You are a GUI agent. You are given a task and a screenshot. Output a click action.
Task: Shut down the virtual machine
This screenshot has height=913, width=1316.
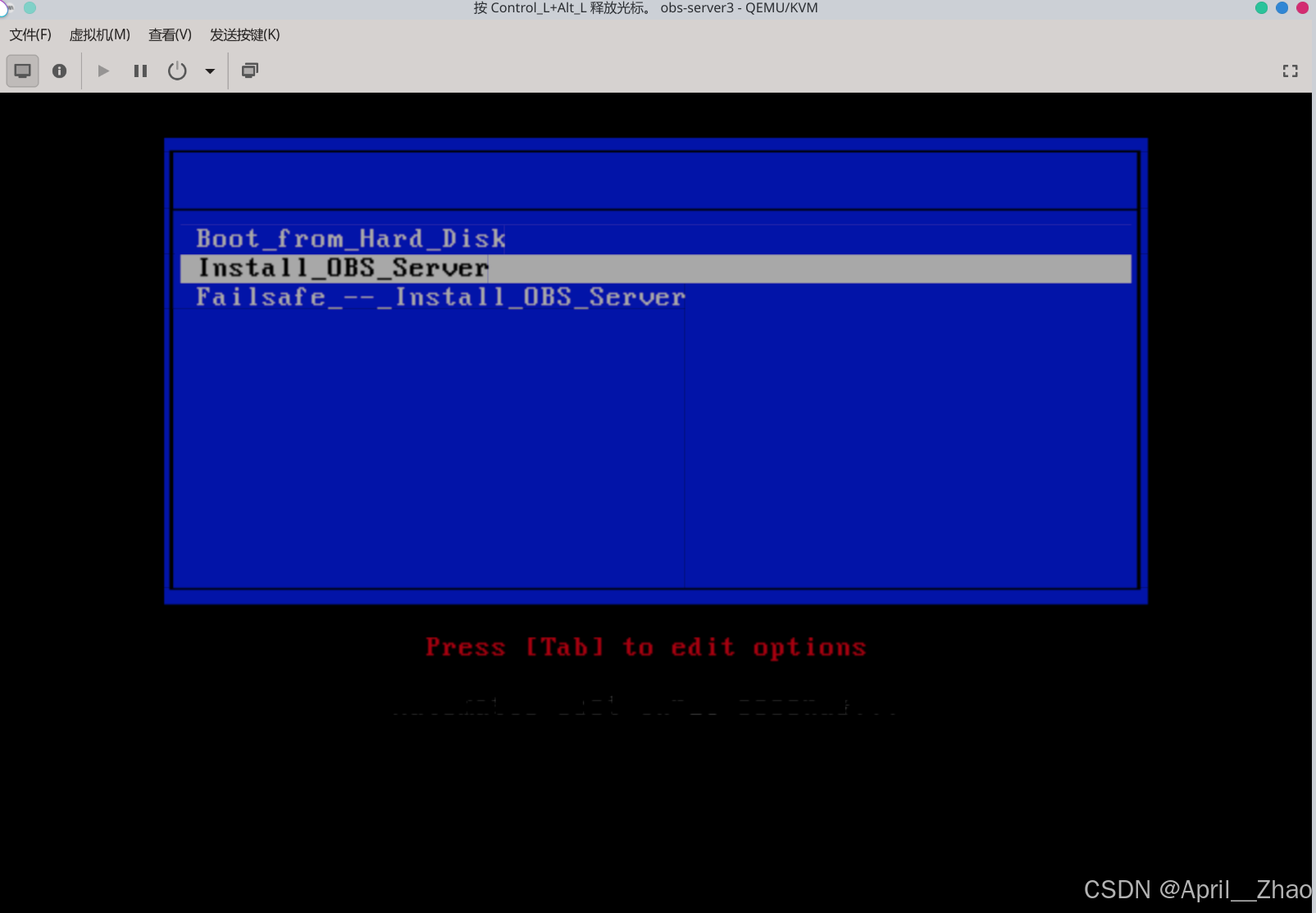tap(177, 71)
